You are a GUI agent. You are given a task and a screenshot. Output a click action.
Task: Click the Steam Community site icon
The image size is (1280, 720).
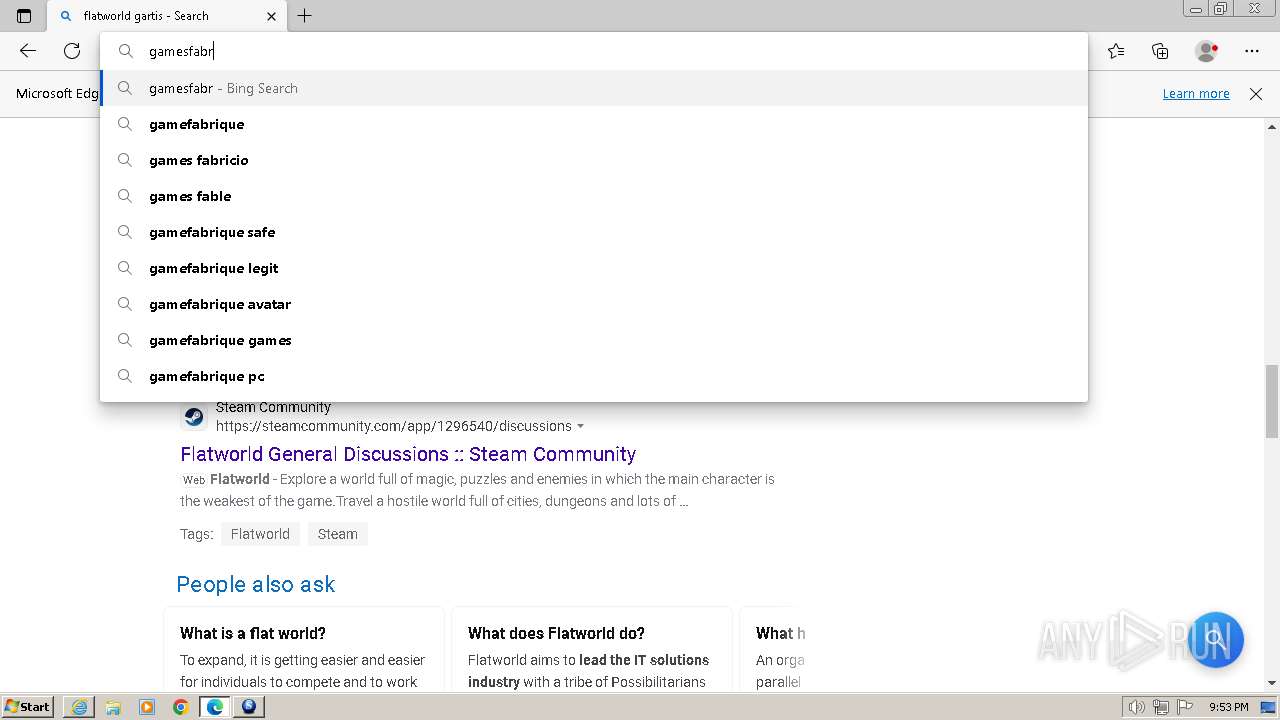(194, 417)
